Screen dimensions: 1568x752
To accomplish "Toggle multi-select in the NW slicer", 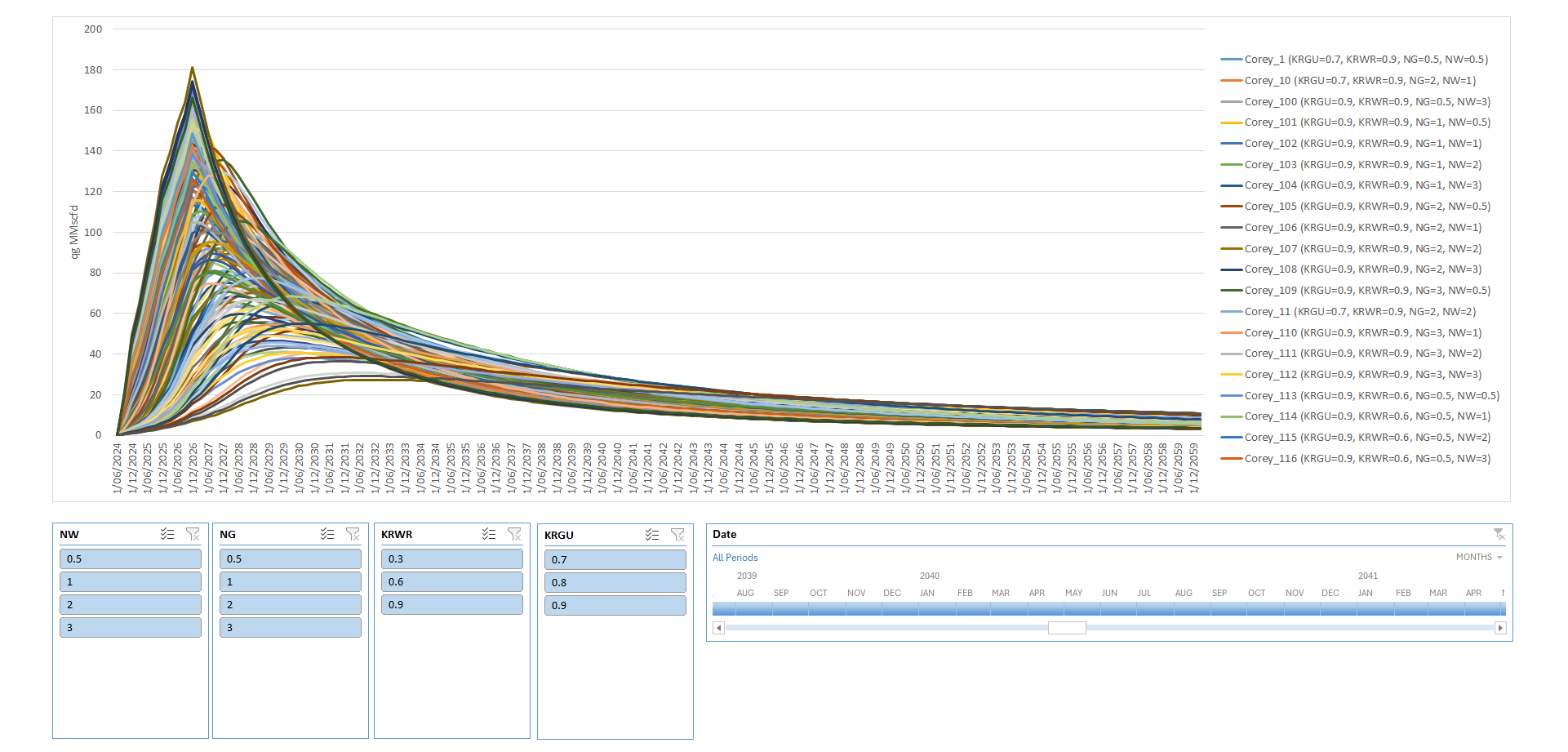I will [x=167, y=534].
